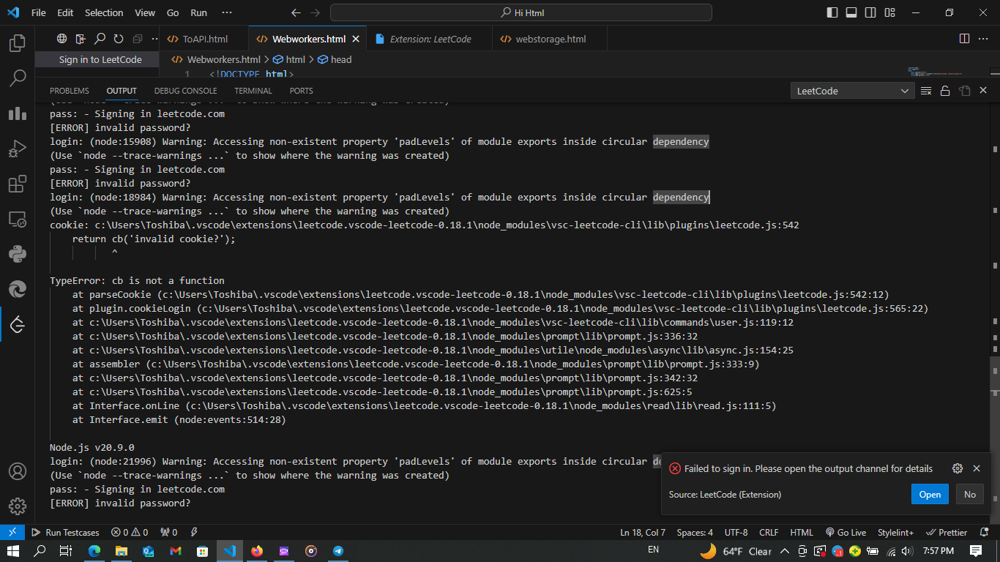Screen dimensions: 1000x562
Task: Open the LeetCode view in activity bar
Action: coord(17,324)
